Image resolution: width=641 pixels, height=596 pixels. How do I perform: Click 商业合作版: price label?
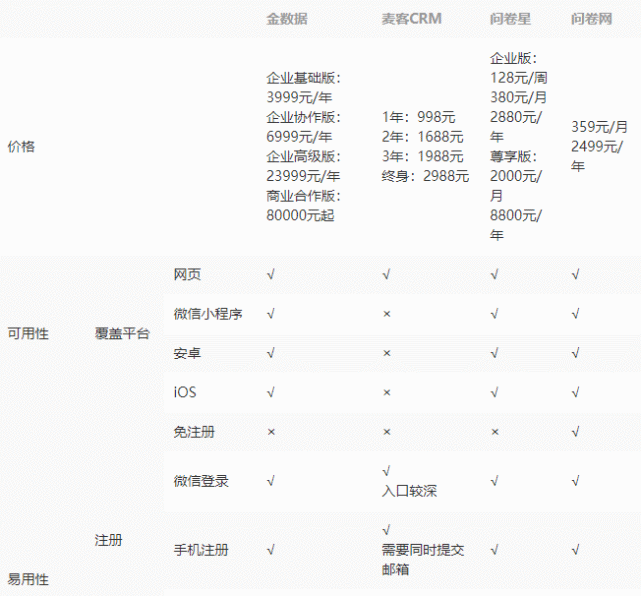click(x=303, y=195)
